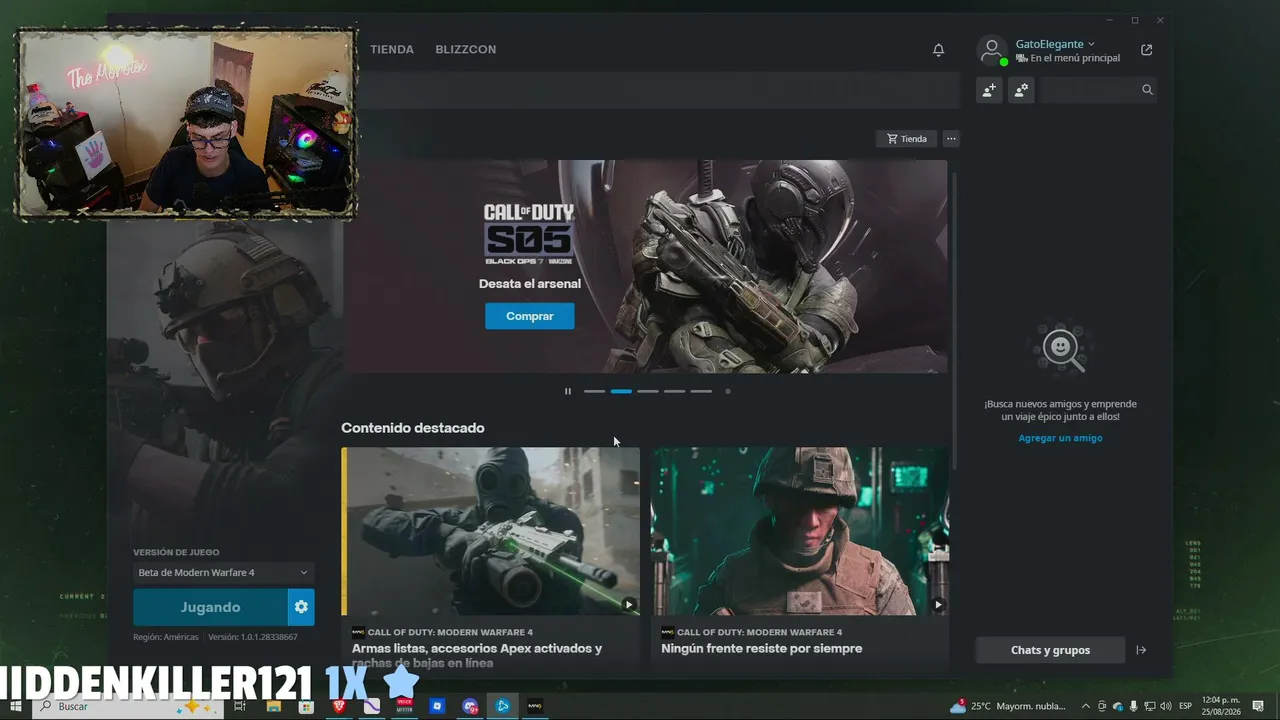
Task: Open the taskbar clock and date
Action: click(x=1221, y=706)
